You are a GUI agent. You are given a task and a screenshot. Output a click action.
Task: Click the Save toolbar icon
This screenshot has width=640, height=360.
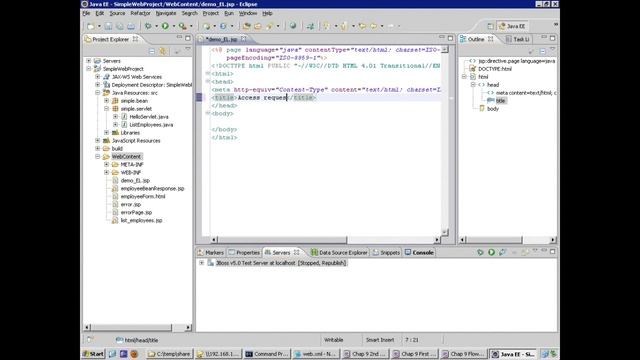(x=108, y=26)
